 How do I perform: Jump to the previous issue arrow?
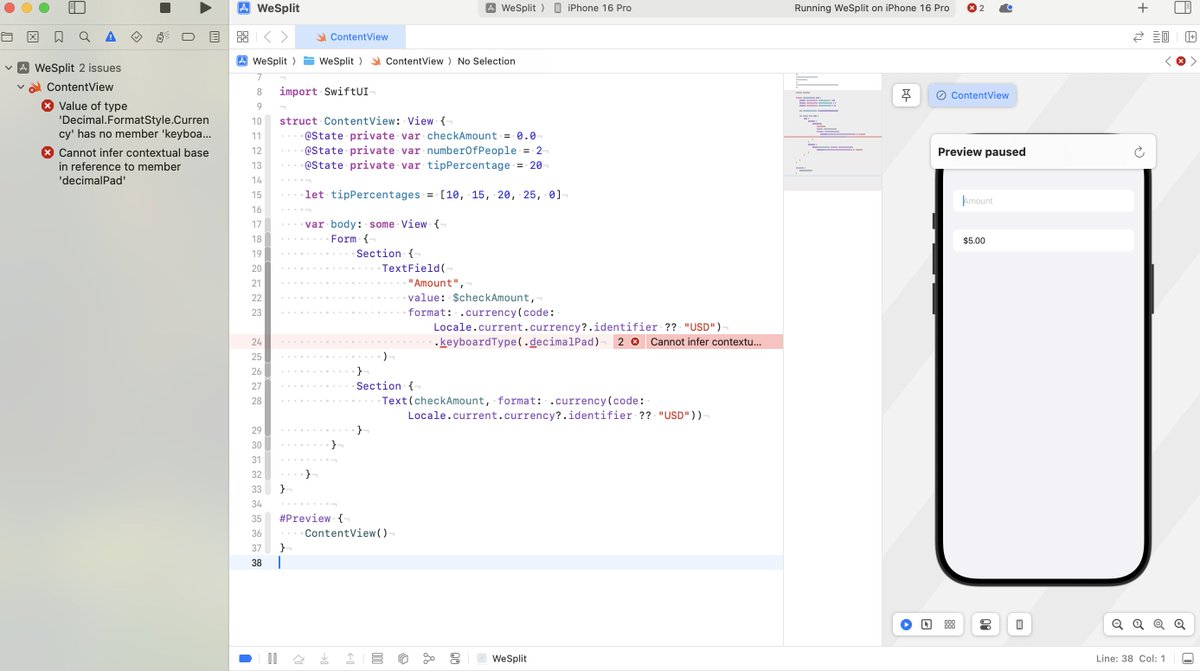click(x=1168, y=61)
